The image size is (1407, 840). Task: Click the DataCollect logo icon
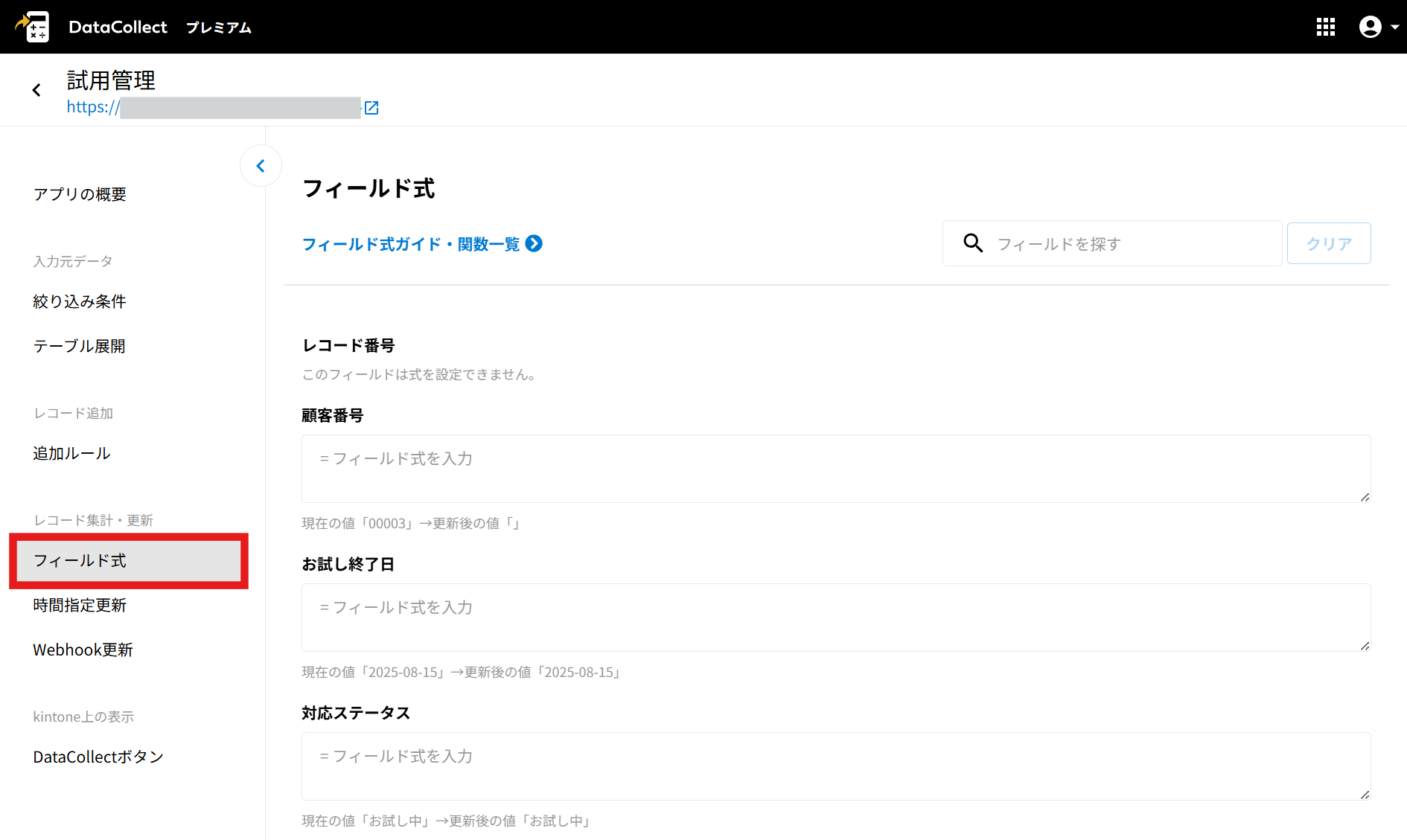[x=33, y=27]
